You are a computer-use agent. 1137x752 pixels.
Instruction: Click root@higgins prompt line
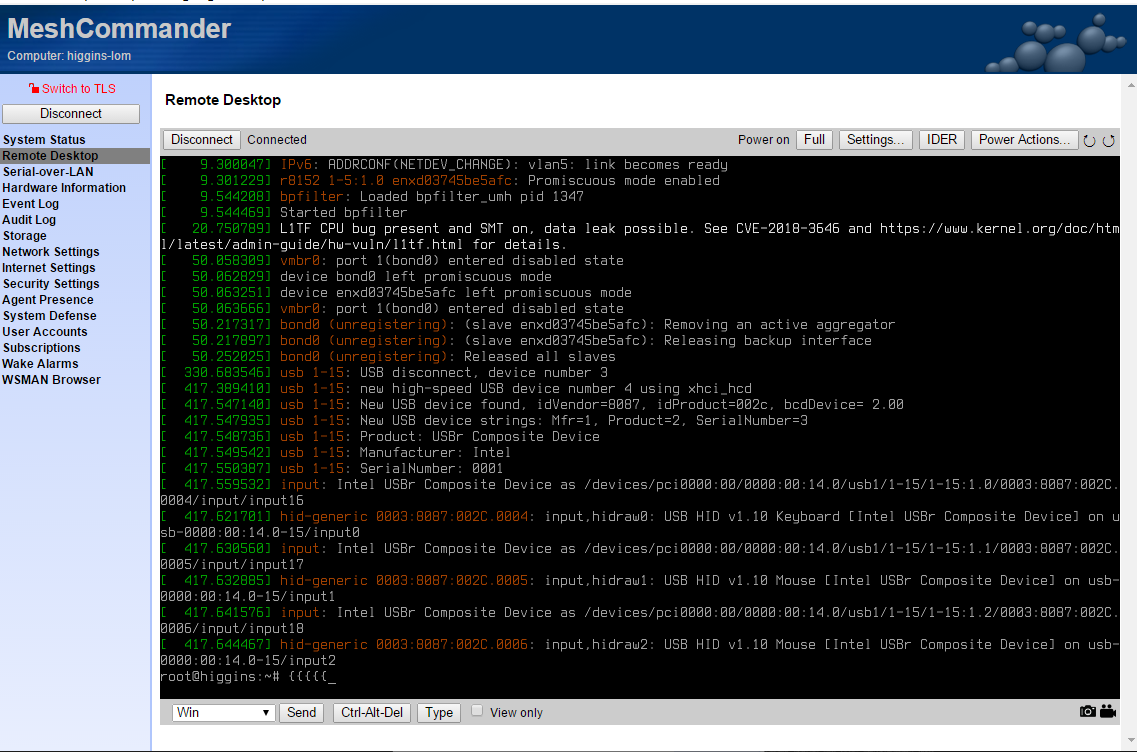click(248, 677)
